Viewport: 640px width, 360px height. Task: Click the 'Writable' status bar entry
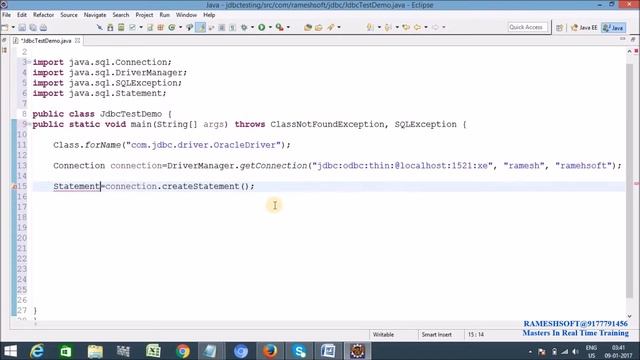(x=383, y=334)
